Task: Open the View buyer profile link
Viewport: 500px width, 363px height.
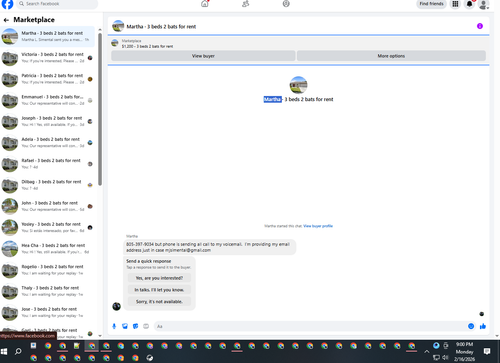Action: pyautogui.click(x=318, y=226)
